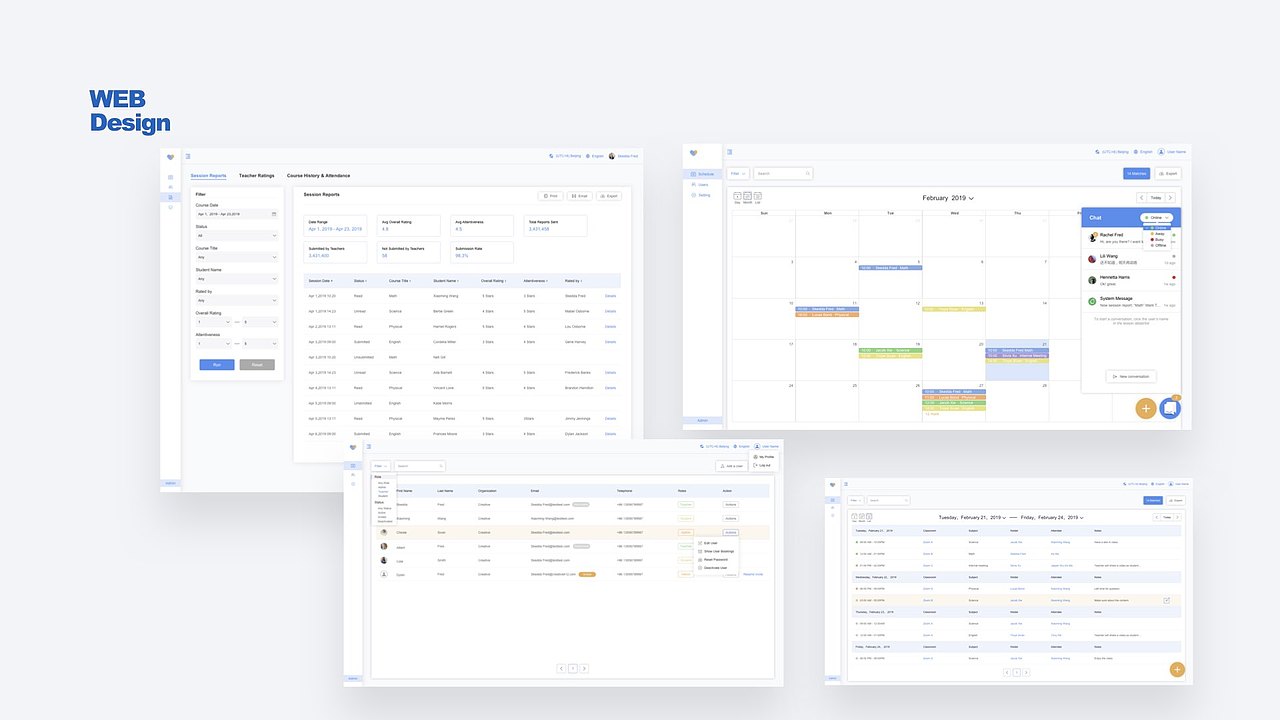Click orange plus button in list schedule window

click(1177, 670)
